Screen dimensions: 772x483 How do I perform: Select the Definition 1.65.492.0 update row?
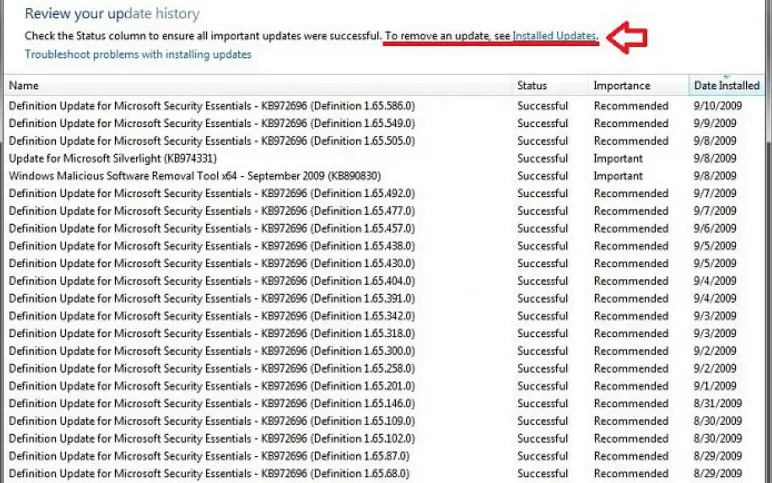tap(384, 193)
